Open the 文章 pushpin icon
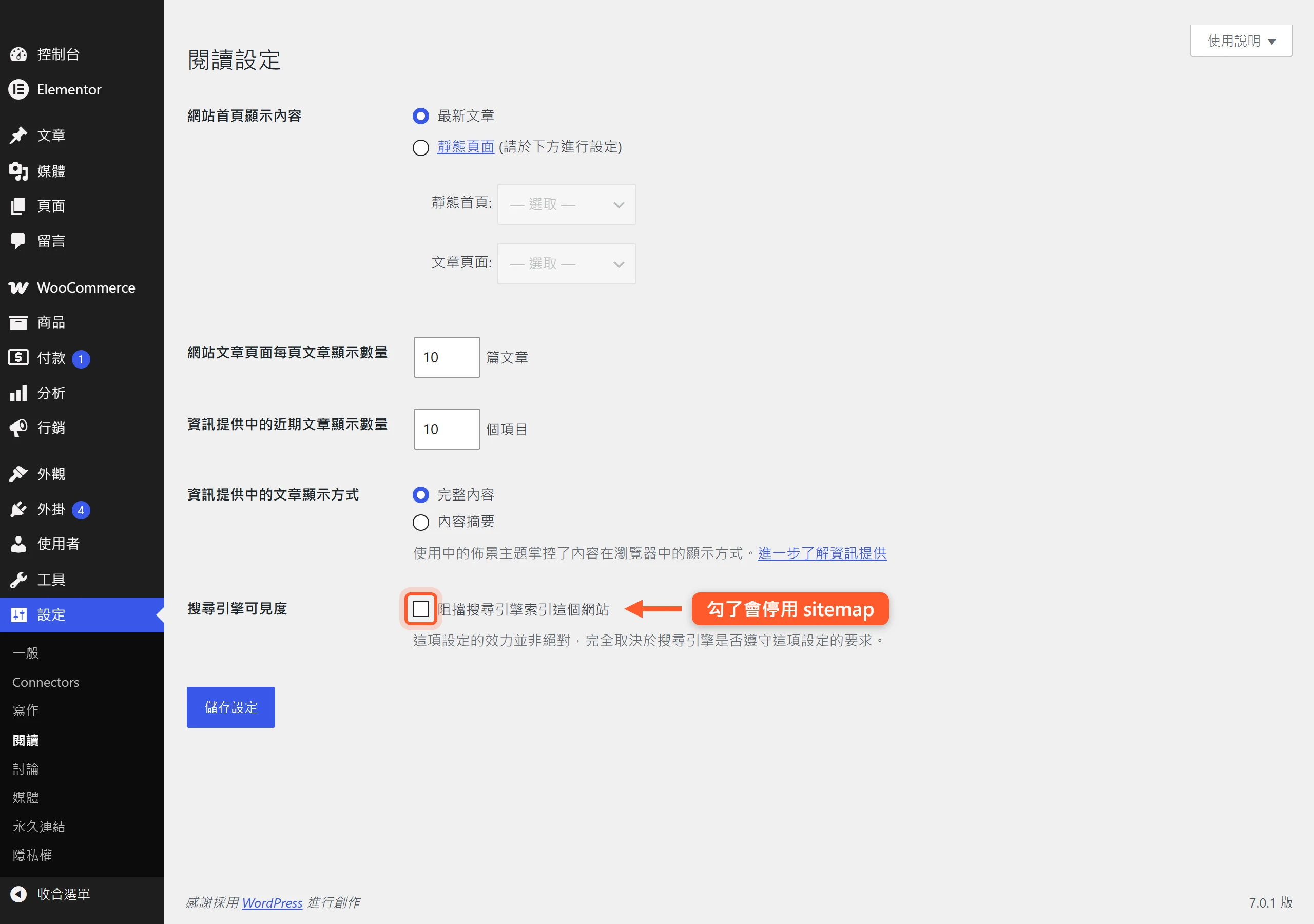Viewport: 1314px width, 924px height. [x=18, y=135]
